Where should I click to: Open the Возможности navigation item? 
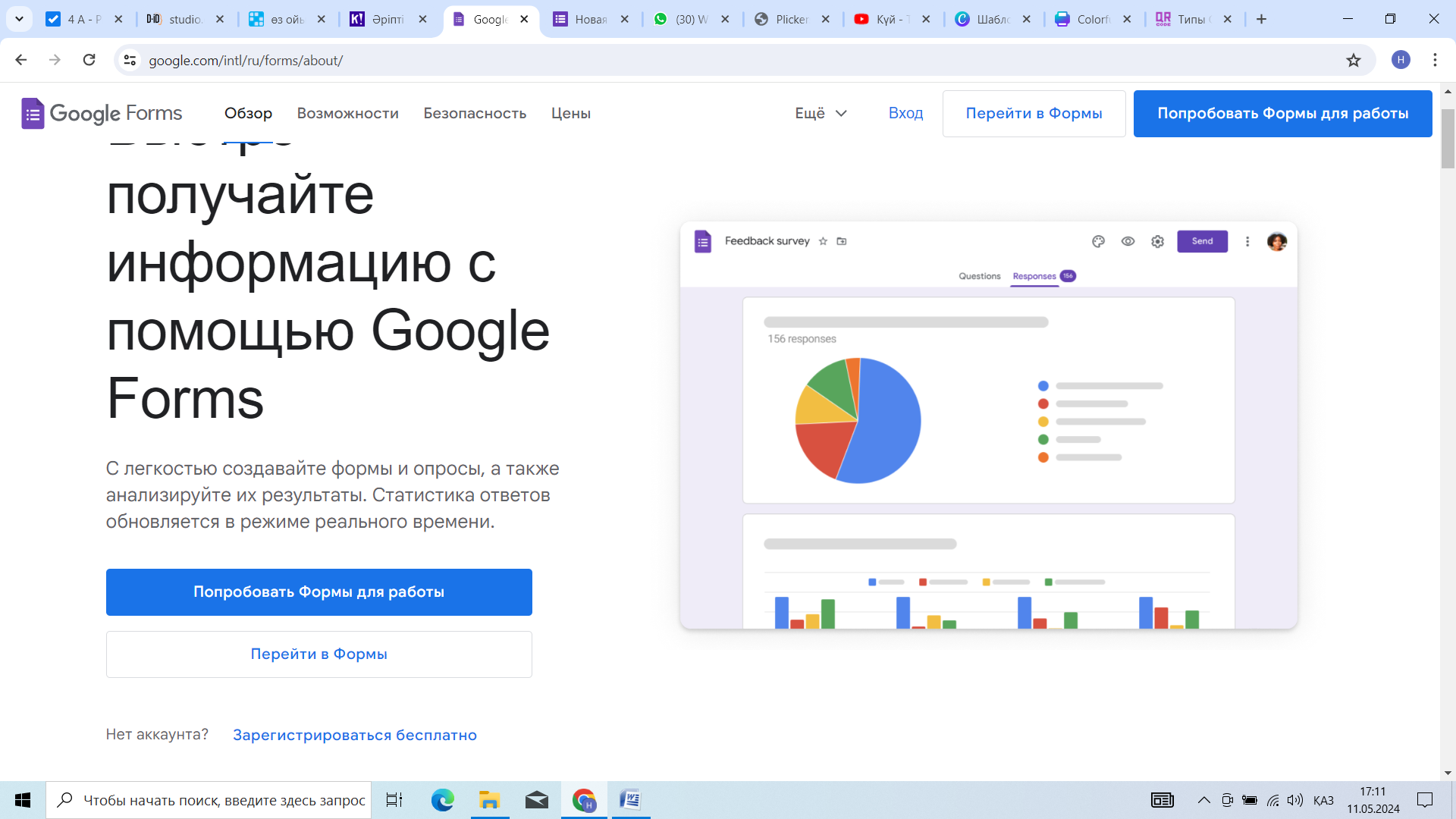click(347, 113)
